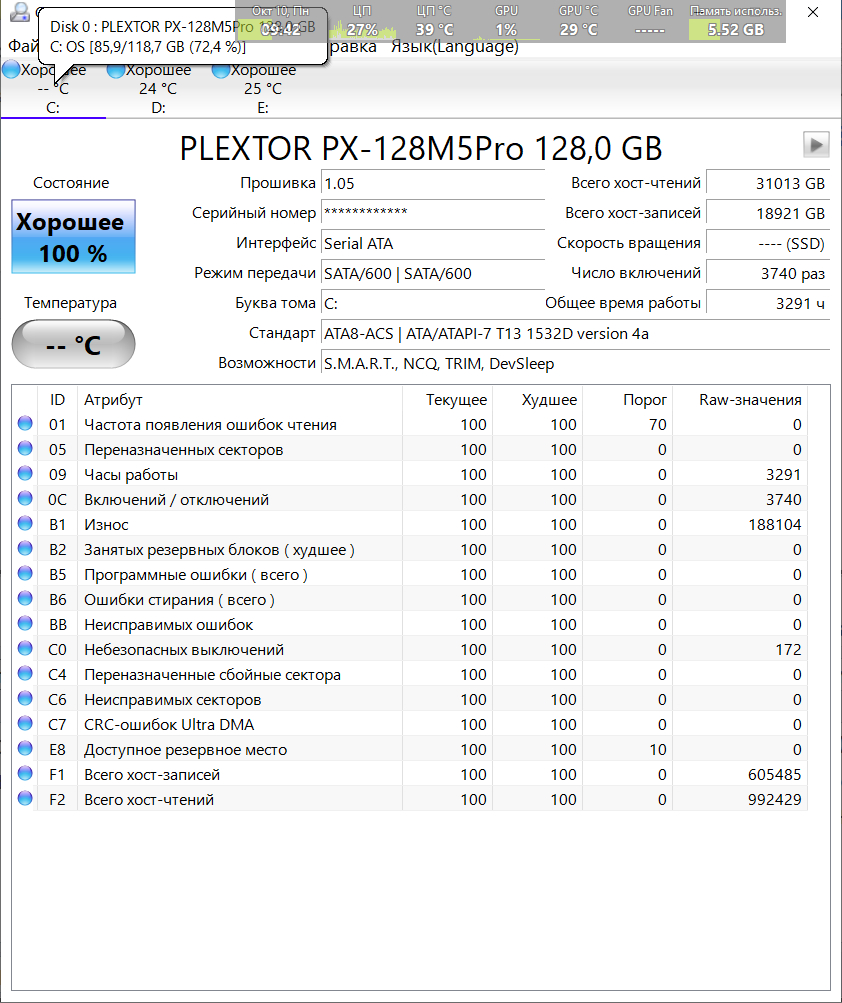Click the GPU °C 29 °C overlay widget
842x1003 pixels.
pos(578,22)
